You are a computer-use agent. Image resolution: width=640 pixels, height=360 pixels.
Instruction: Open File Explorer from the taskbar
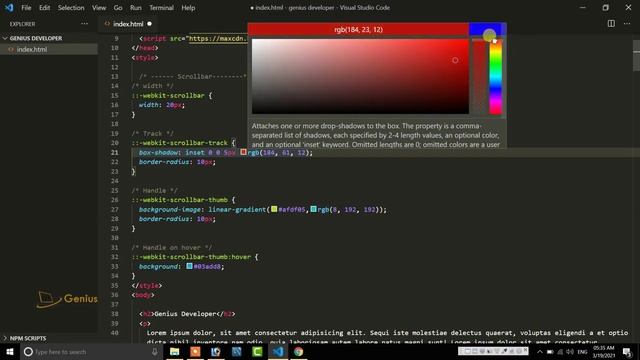(x=174, y=351)
